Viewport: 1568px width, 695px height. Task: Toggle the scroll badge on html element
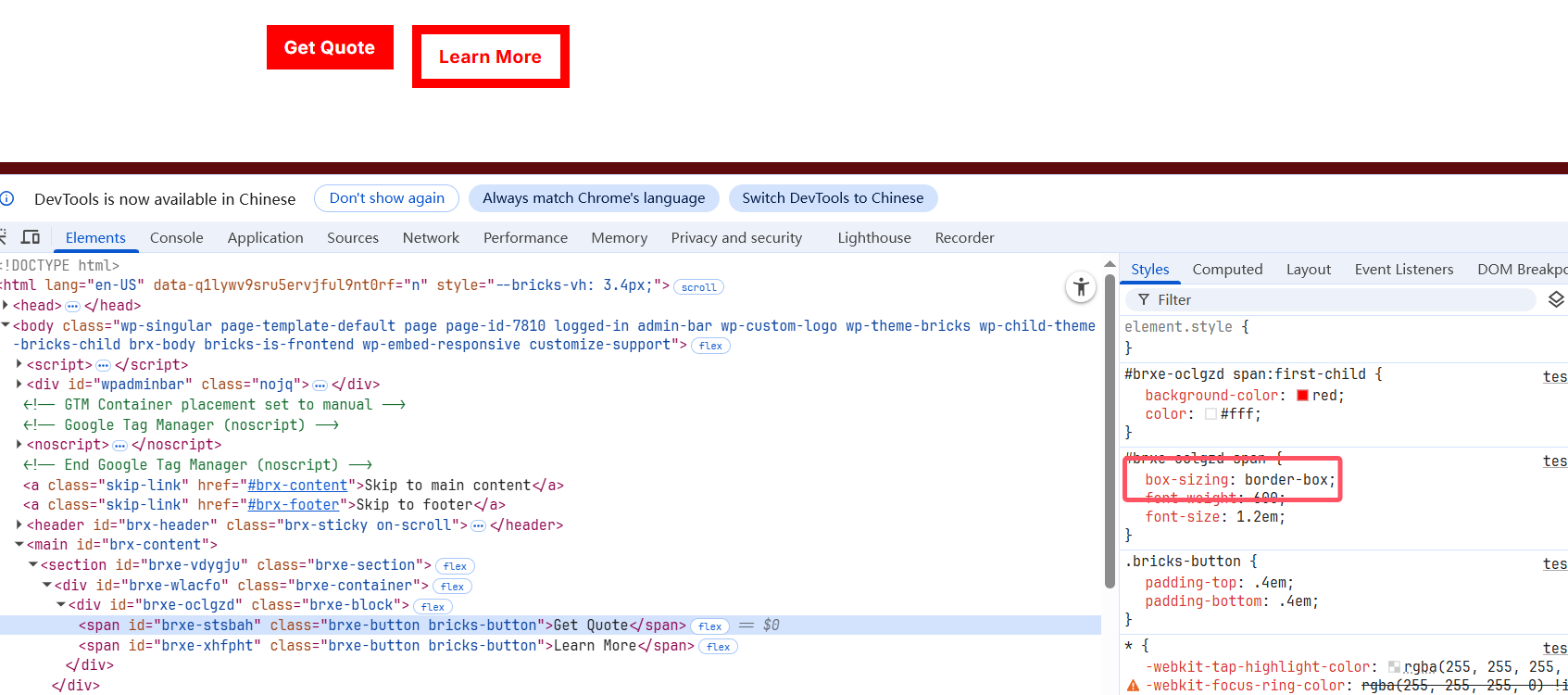pos(698,287)
